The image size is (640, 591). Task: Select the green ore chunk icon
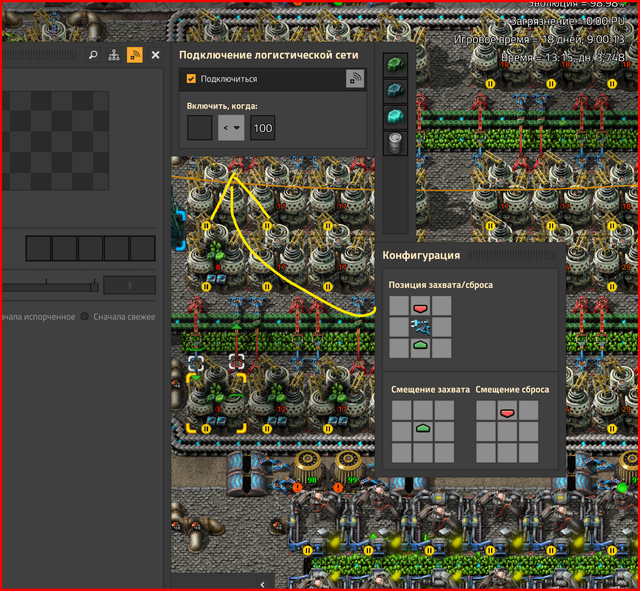tap(395, 64)
